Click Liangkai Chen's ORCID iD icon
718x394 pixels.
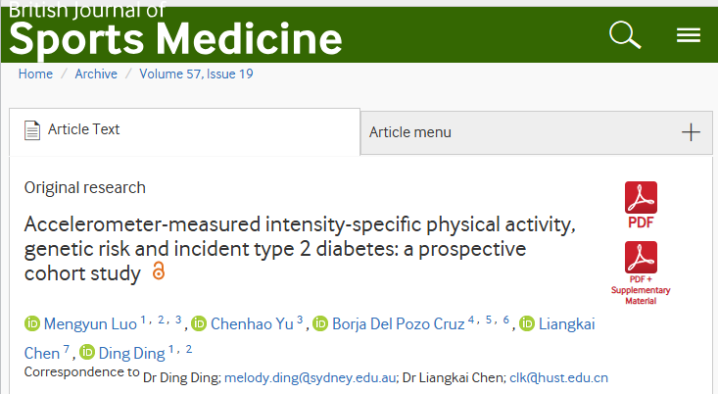click(527, 323)
